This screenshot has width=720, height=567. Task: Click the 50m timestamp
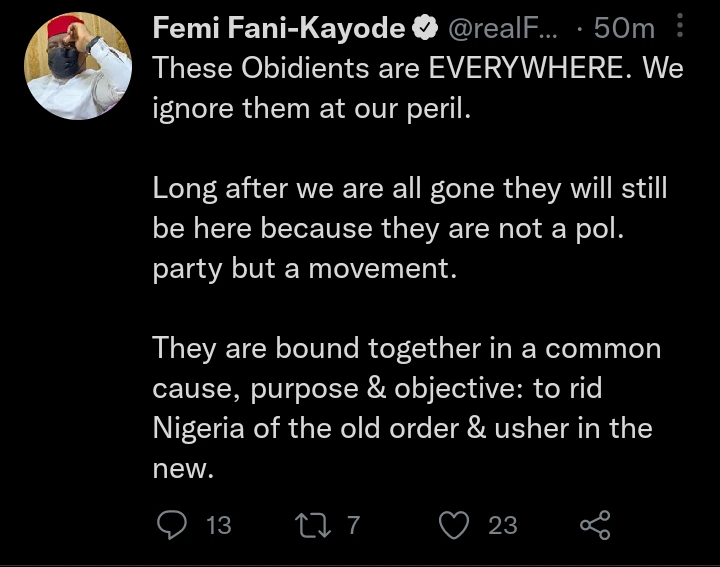pyautogui.click(x=624, y=30)
